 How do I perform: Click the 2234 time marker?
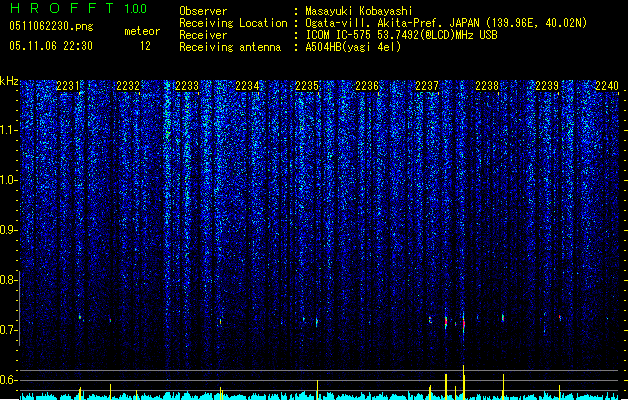click(247, 86)
